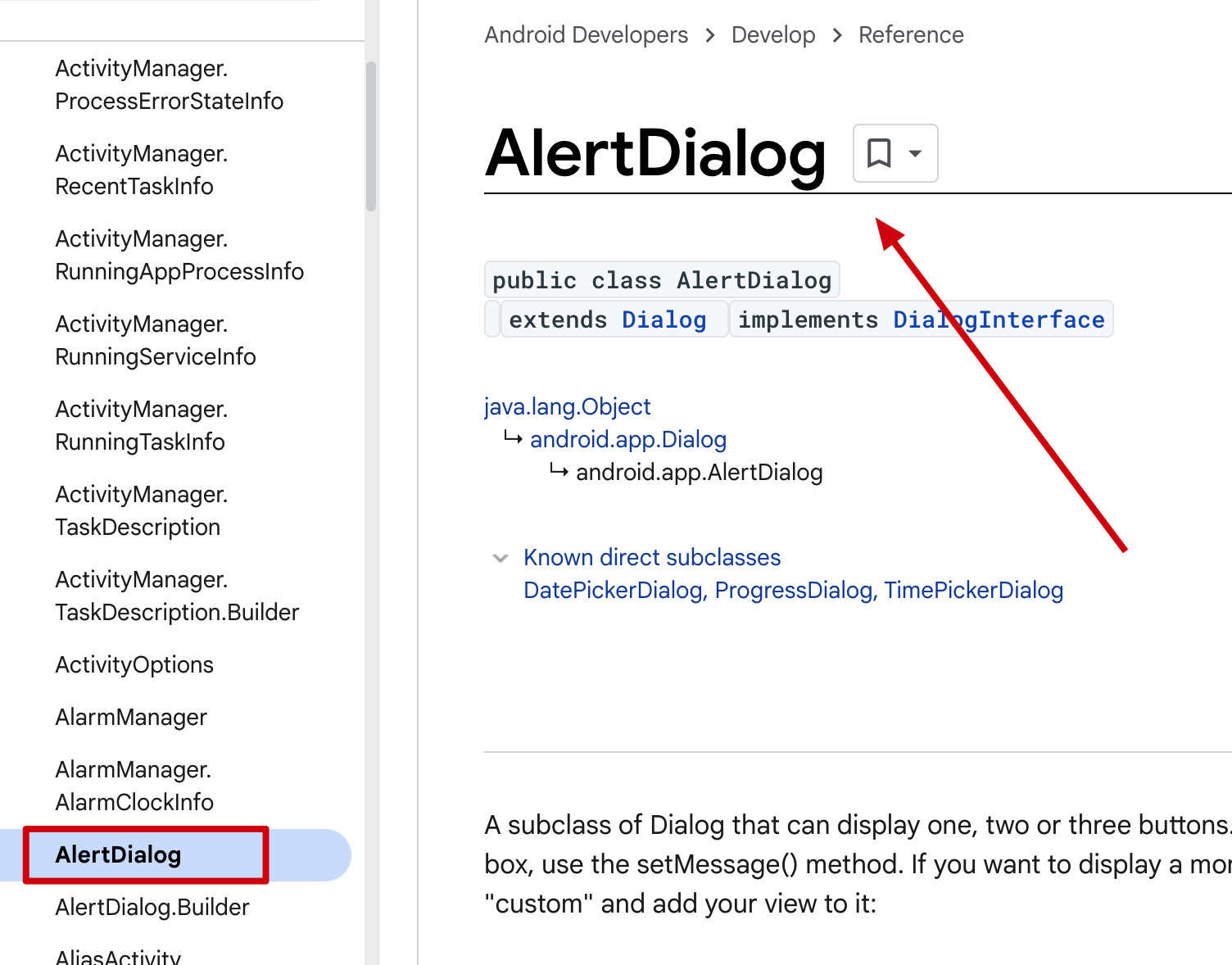
Task: Open the Reference breadcrumb
Action: coord(911,34)
